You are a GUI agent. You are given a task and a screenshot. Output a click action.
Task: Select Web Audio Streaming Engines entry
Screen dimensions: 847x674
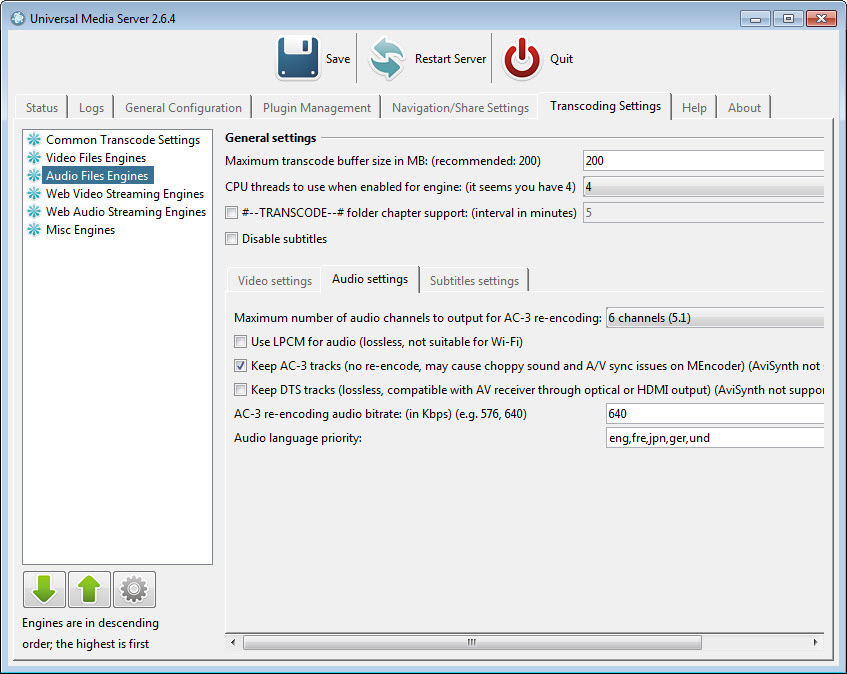pos(126,211)
